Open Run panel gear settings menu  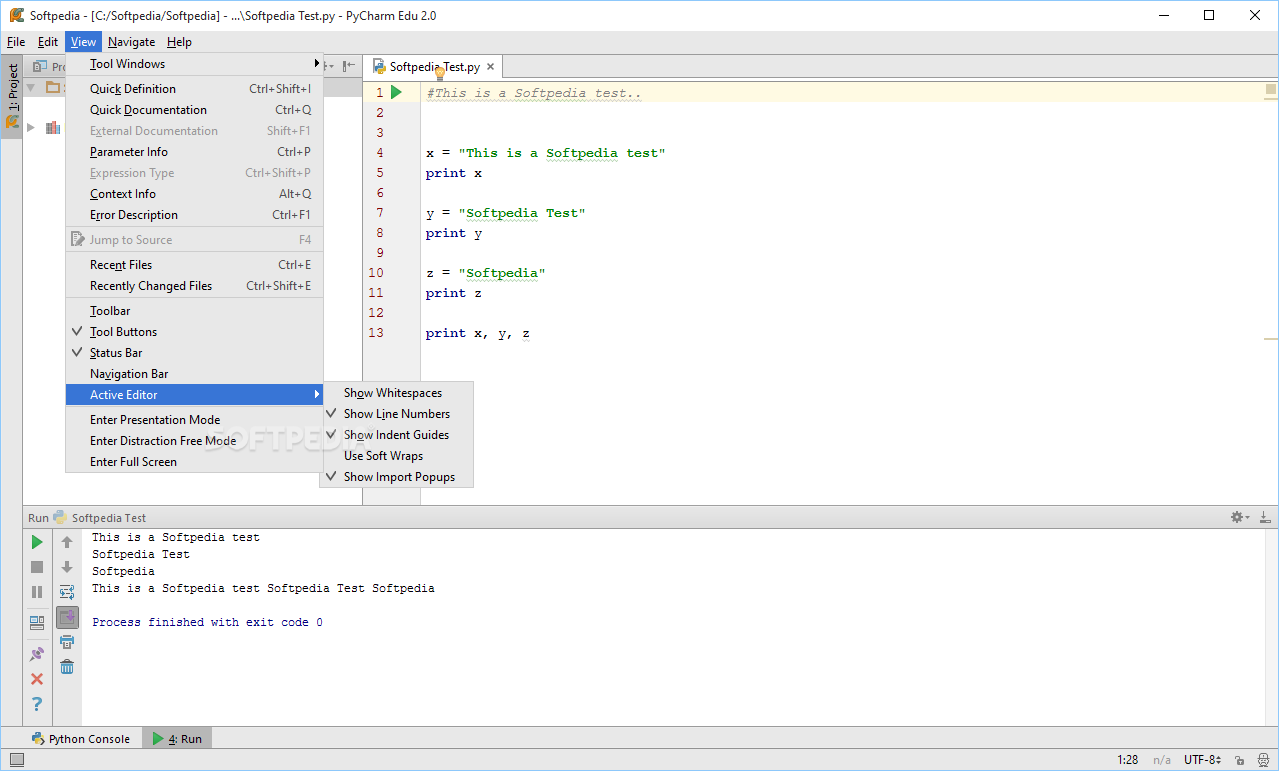(1240, 517)
